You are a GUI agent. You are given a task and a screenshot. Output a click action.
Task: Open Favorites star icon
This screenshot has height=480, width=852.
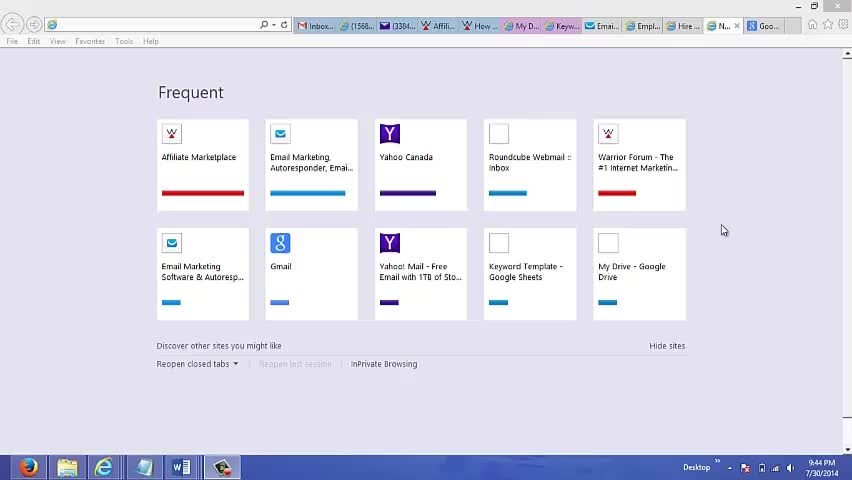pyautogui.click(x=828, y=24)
